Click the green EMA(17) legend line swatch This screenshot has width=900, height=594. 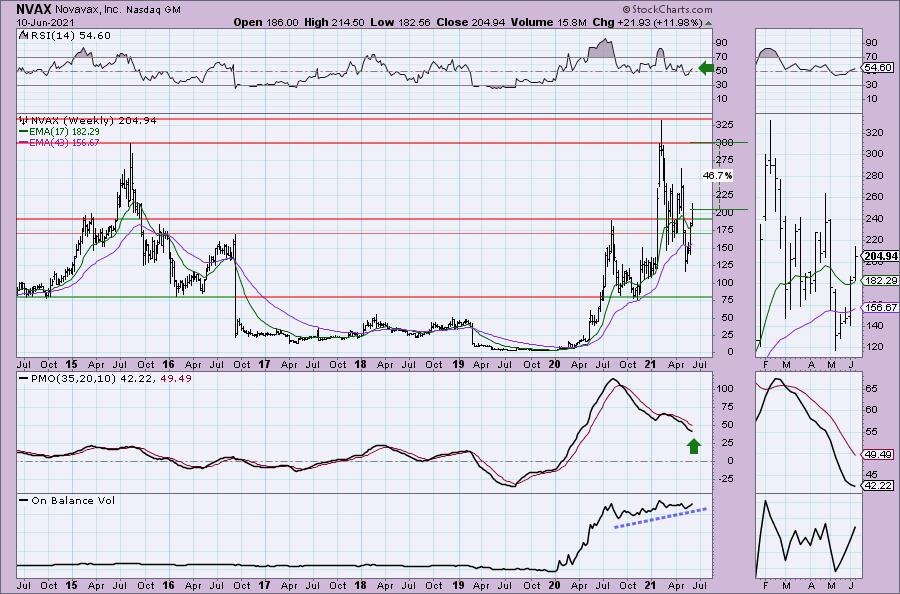(24, 131)
